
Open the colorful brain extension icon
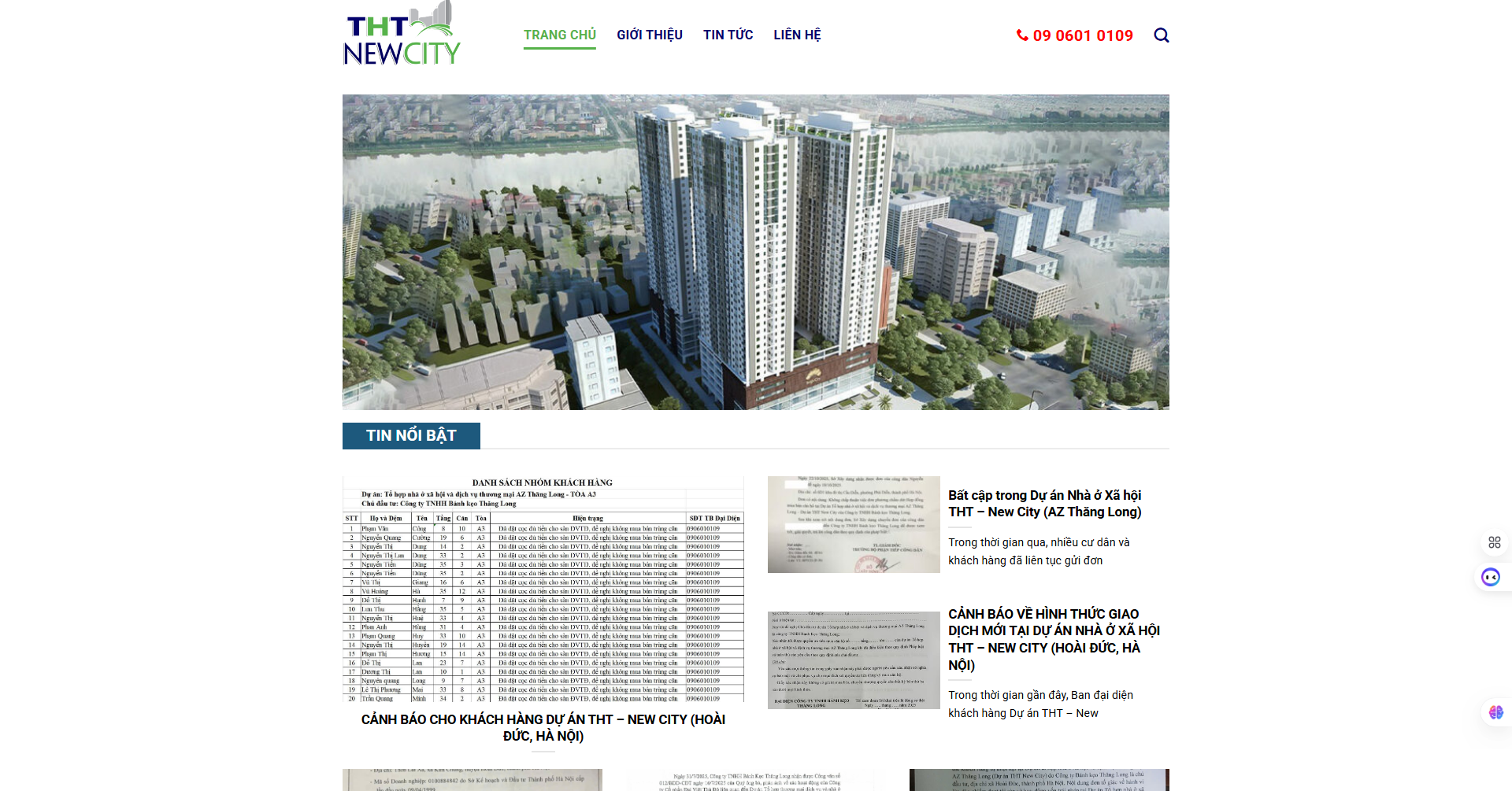1495,712
